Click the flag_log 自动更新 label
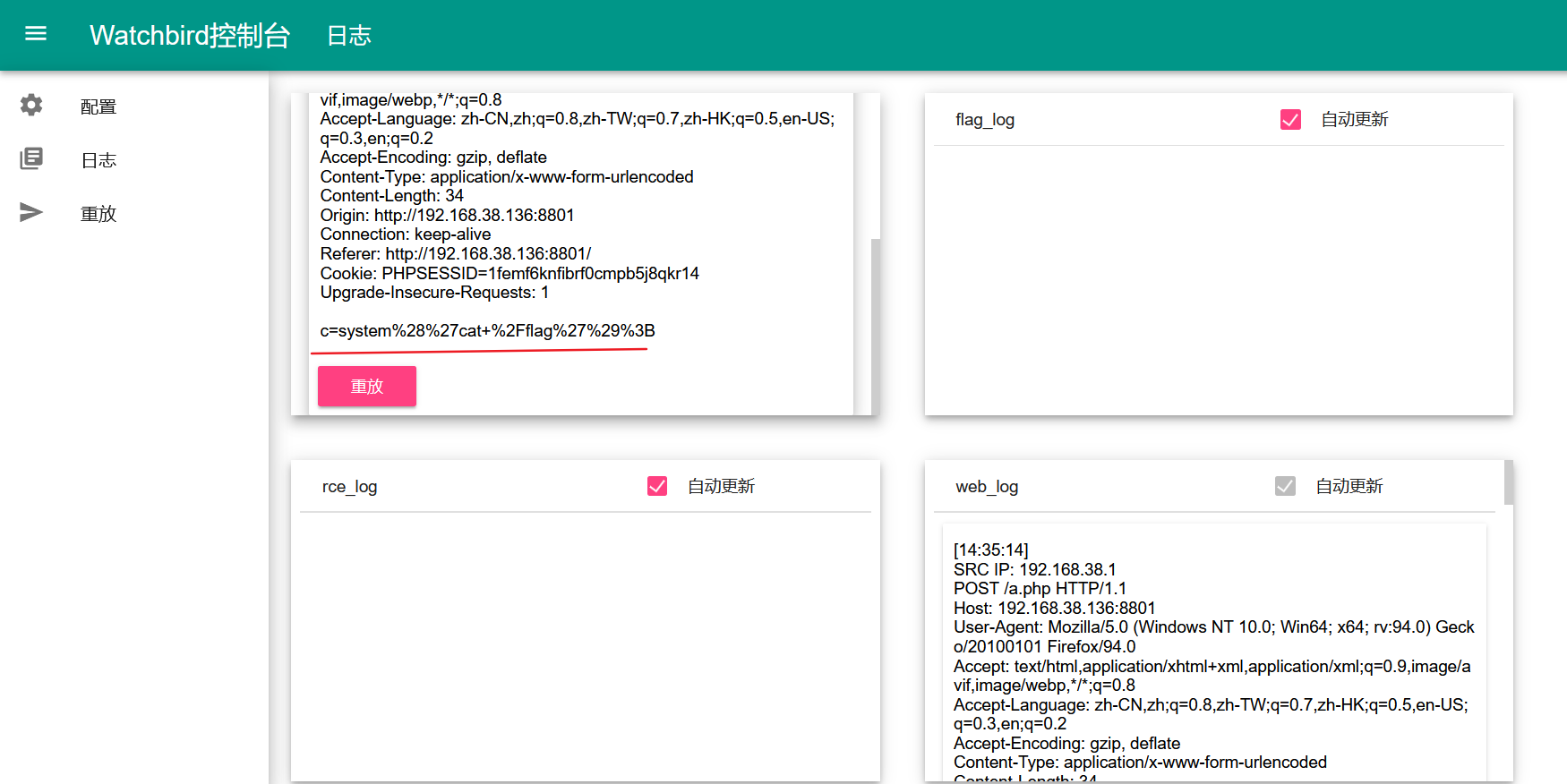Screen dimensions: 1567x784 point(1355,119)
